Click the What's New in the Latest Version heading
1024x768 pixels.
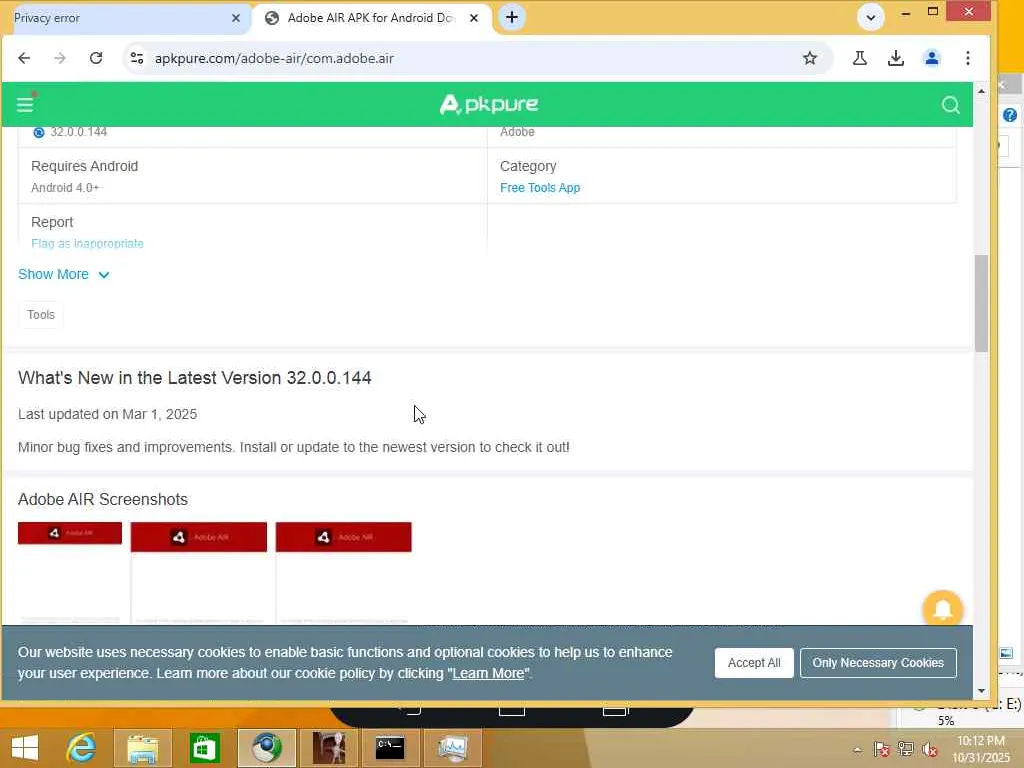(195, 377)
